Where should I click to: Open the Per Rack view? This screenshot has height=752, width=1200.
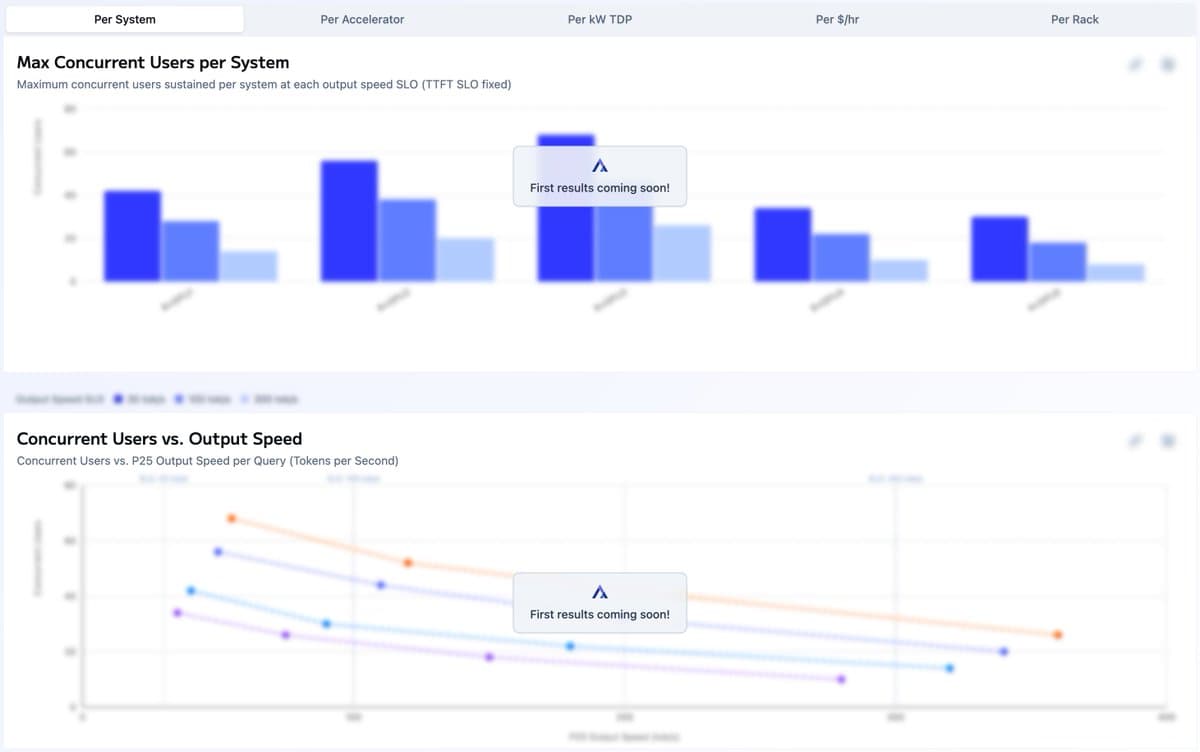(1074, 18)
